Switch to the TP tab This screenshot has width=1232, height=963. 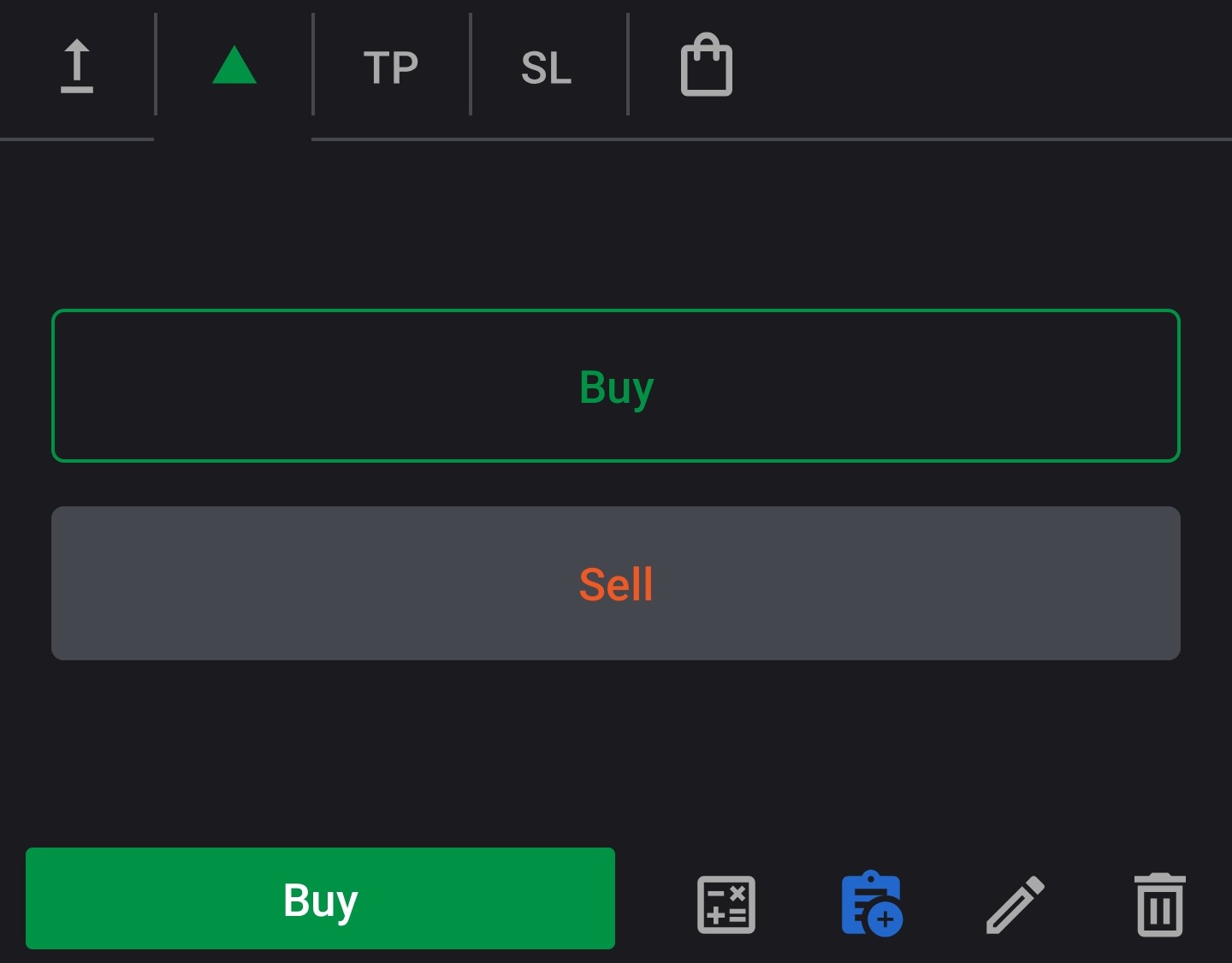(x=391, y=67)
